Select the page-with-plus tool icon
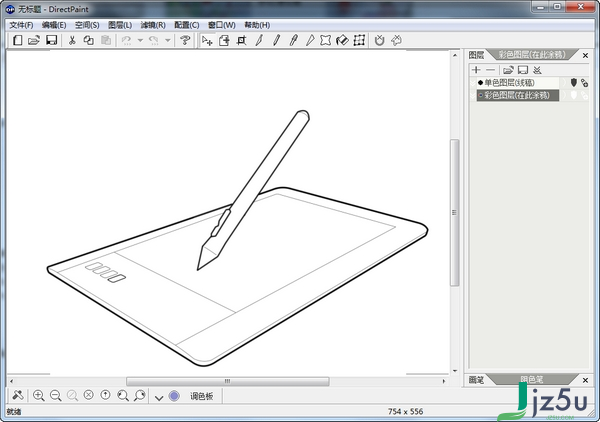This screenshot has width=600, height=422. pos(224,40)
